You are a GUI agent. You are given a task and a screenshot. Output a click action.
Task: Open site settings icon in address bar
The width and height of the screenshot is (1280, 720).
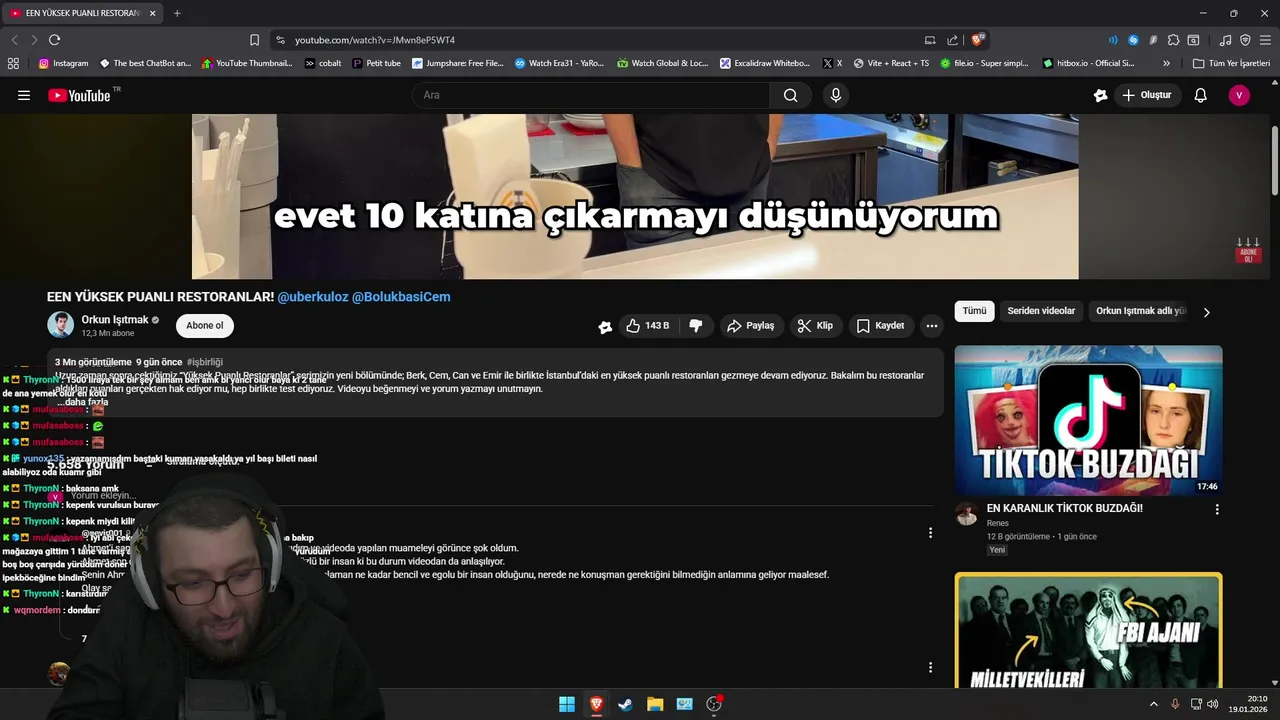280,40
